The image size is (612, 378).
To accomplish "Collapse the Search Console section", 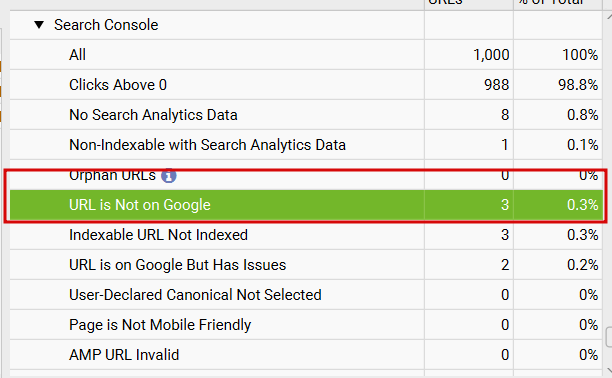I will pos(39,25).
